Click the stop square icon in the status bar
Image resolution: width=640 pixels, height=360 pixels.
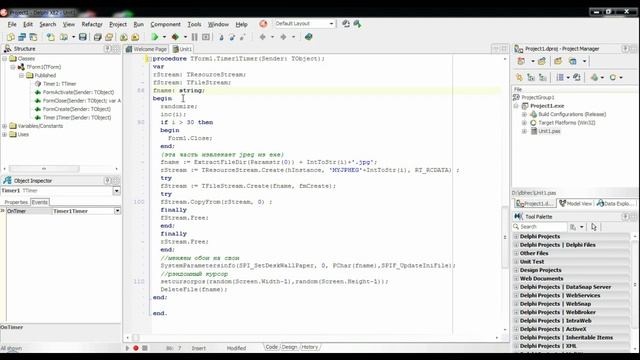[x=144, y=348]
